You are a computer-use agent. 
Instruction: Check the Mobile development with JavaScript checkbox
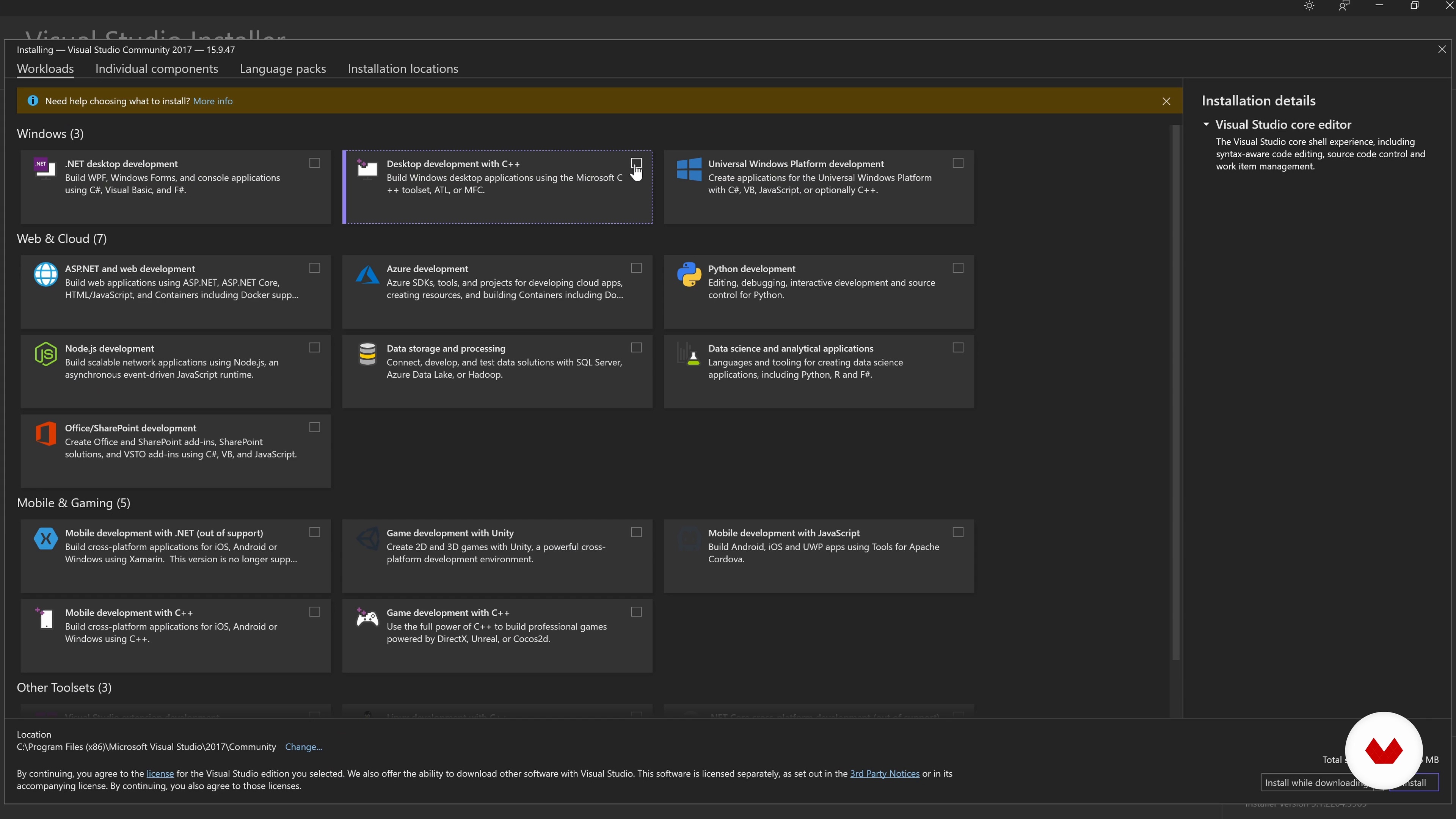coord(958,532)
